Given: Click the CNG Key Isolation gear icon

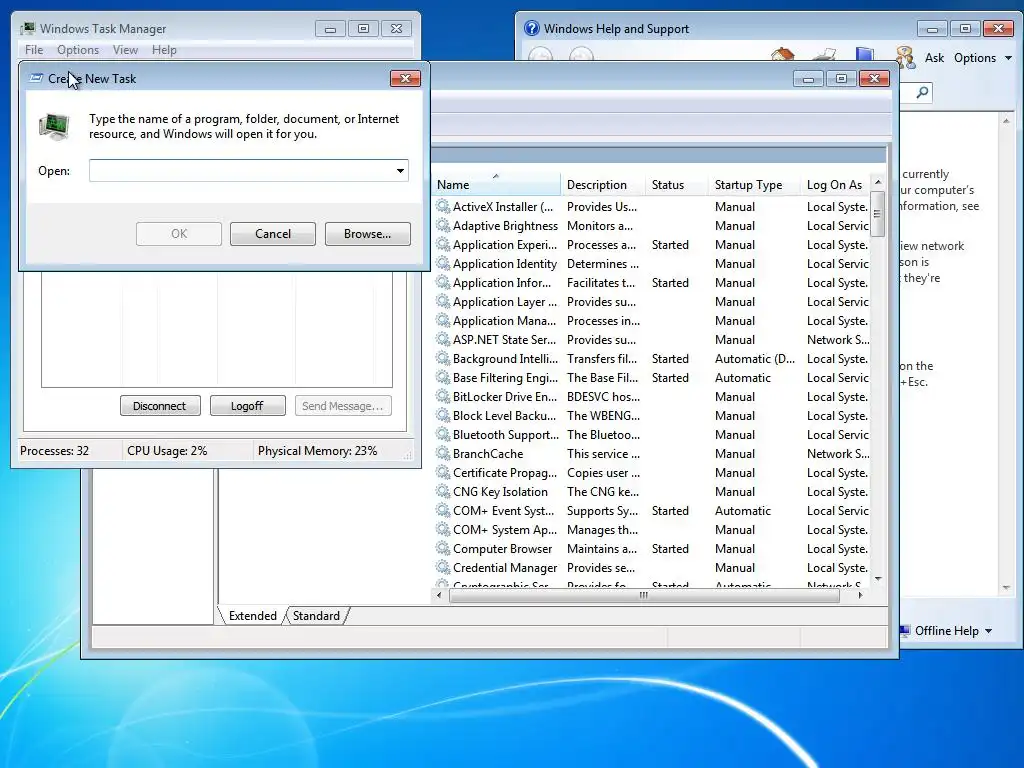Looking at the screenshot, I should pyautogui.click(x=443, y=491).
